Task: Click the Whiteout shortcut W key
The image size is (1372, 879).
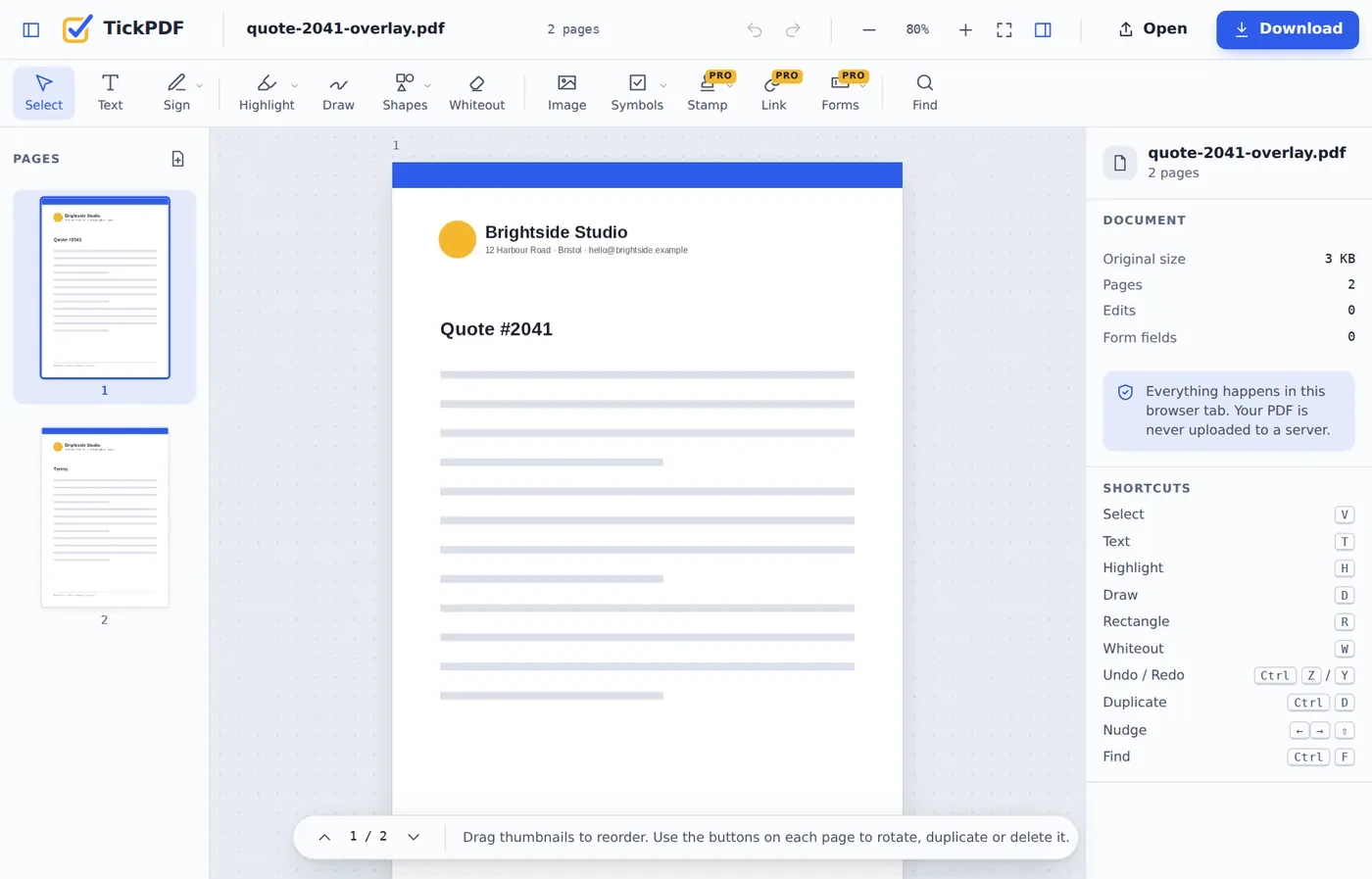Action: (x=1345, y=649)
